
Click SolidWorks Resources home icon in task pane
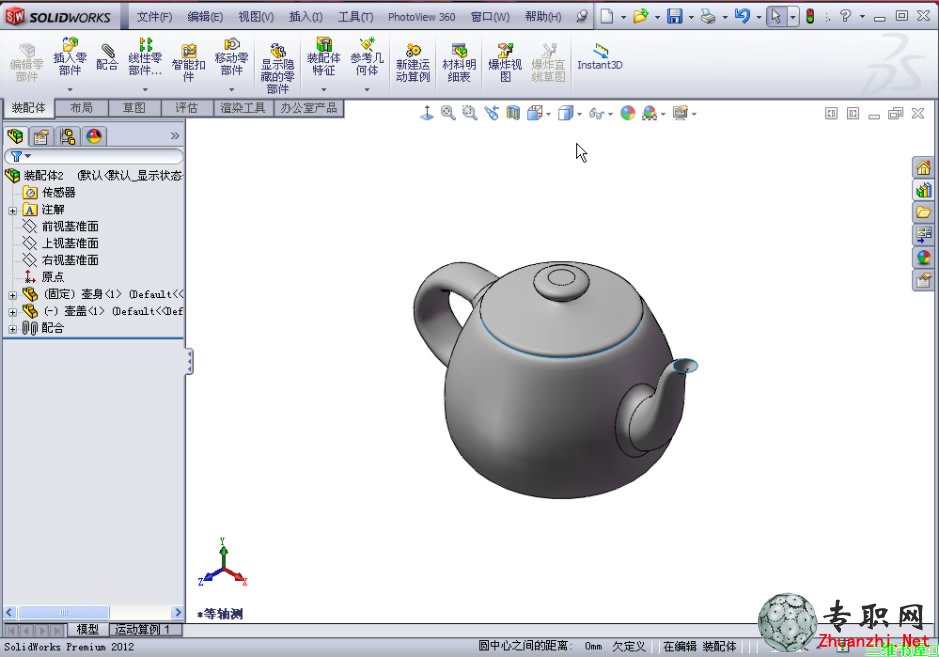[x=923, y=168]
